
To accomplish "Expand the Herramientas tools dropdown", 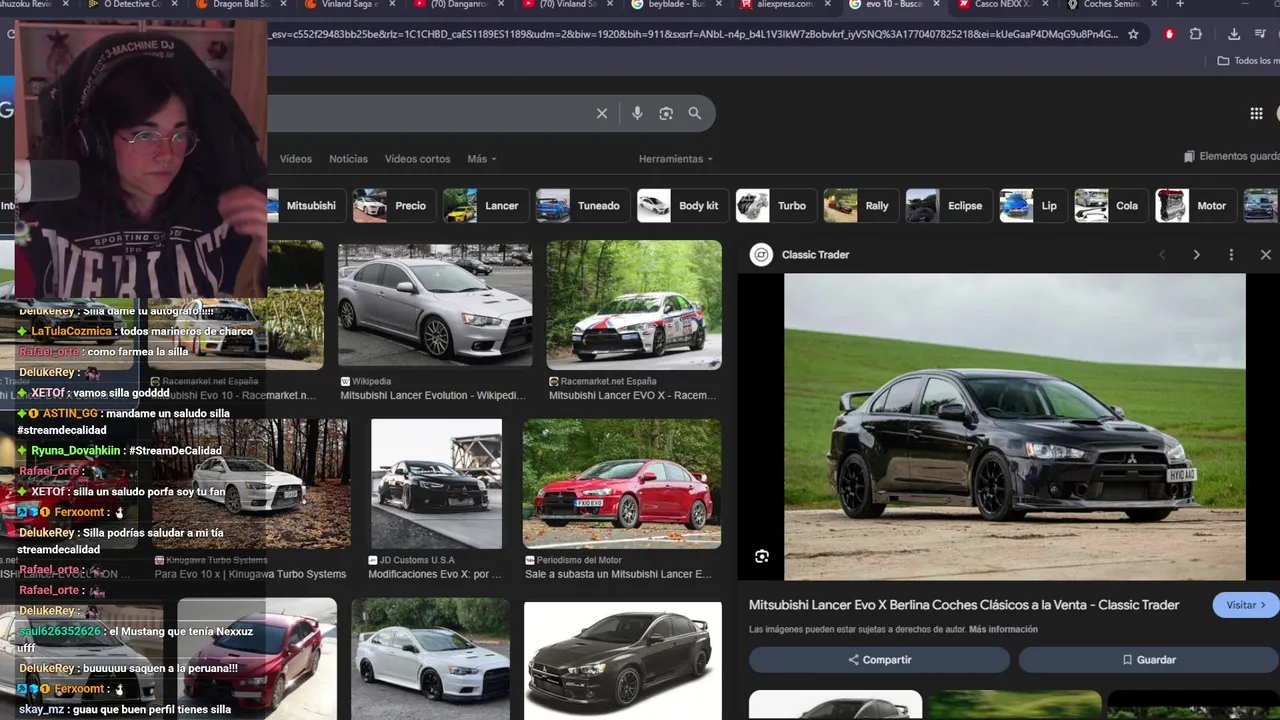I will 676,159.
